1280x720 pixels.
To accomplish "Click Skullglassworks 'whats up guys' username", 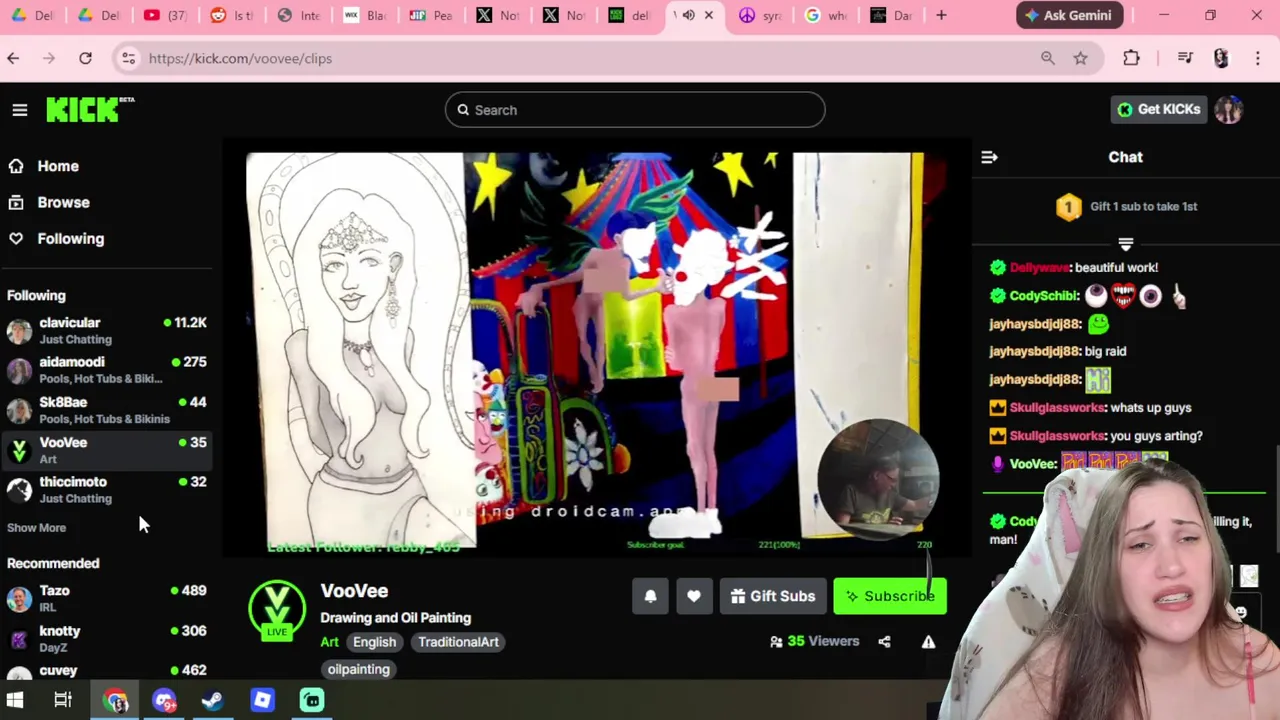I will [x=1057, y=408].
